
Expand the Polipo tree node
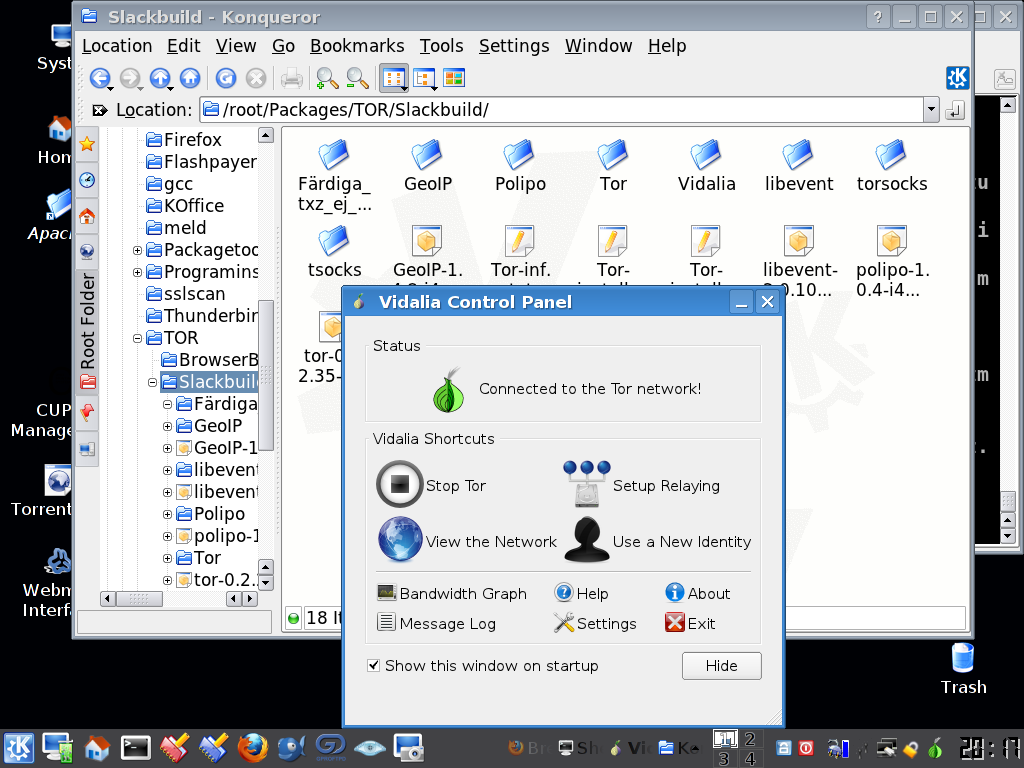[x=168, y=514]
